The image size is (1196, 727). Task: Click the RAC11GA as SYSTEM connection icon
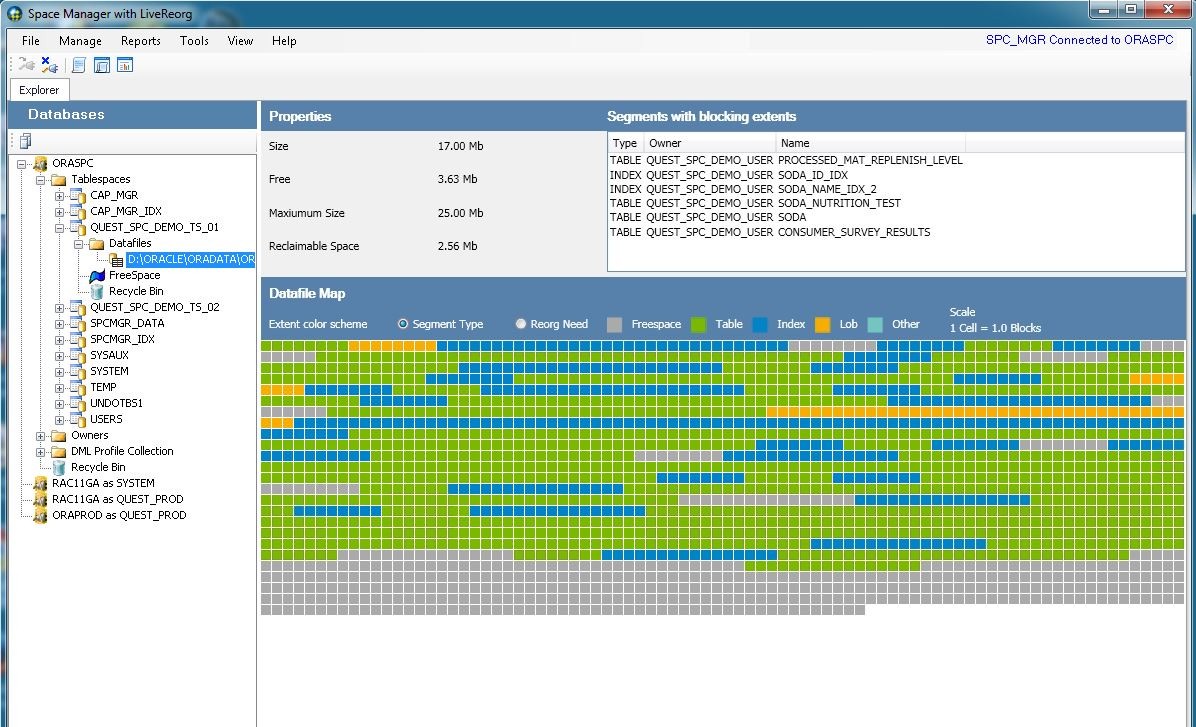click(x=40, y=483)
